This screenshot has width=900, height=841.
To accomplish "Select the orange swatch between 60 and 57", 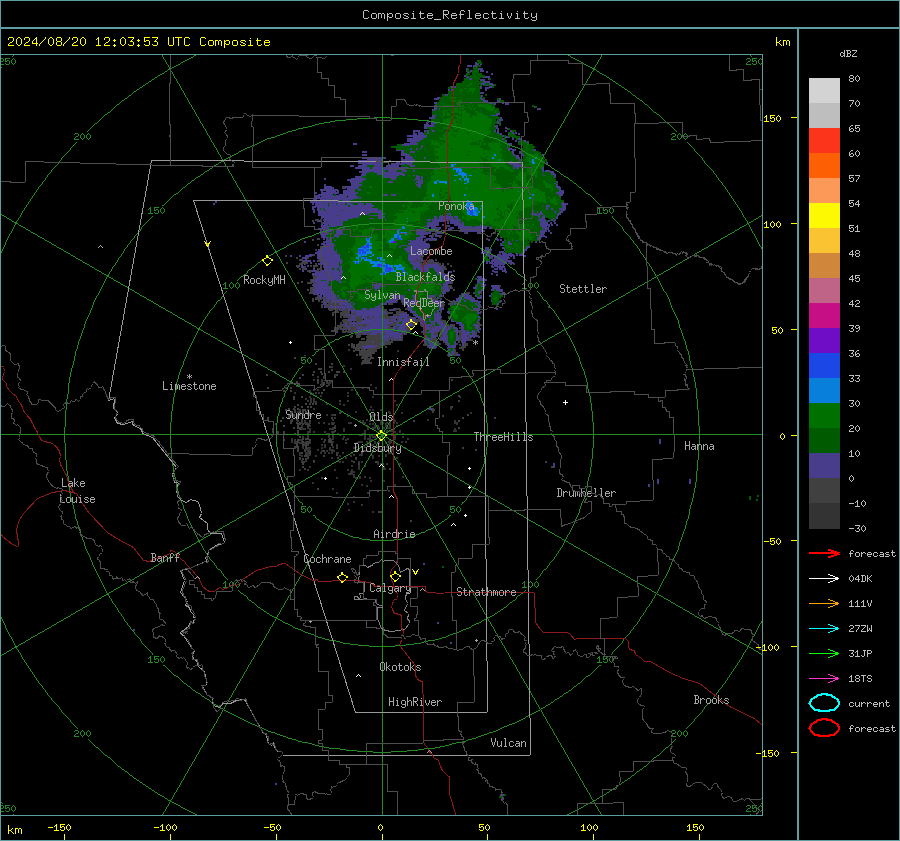I will coord(824,166).
